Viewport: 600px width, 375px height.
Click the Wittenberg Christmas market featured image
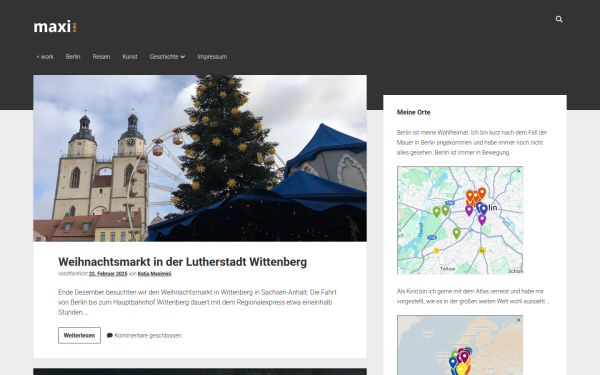200,158
